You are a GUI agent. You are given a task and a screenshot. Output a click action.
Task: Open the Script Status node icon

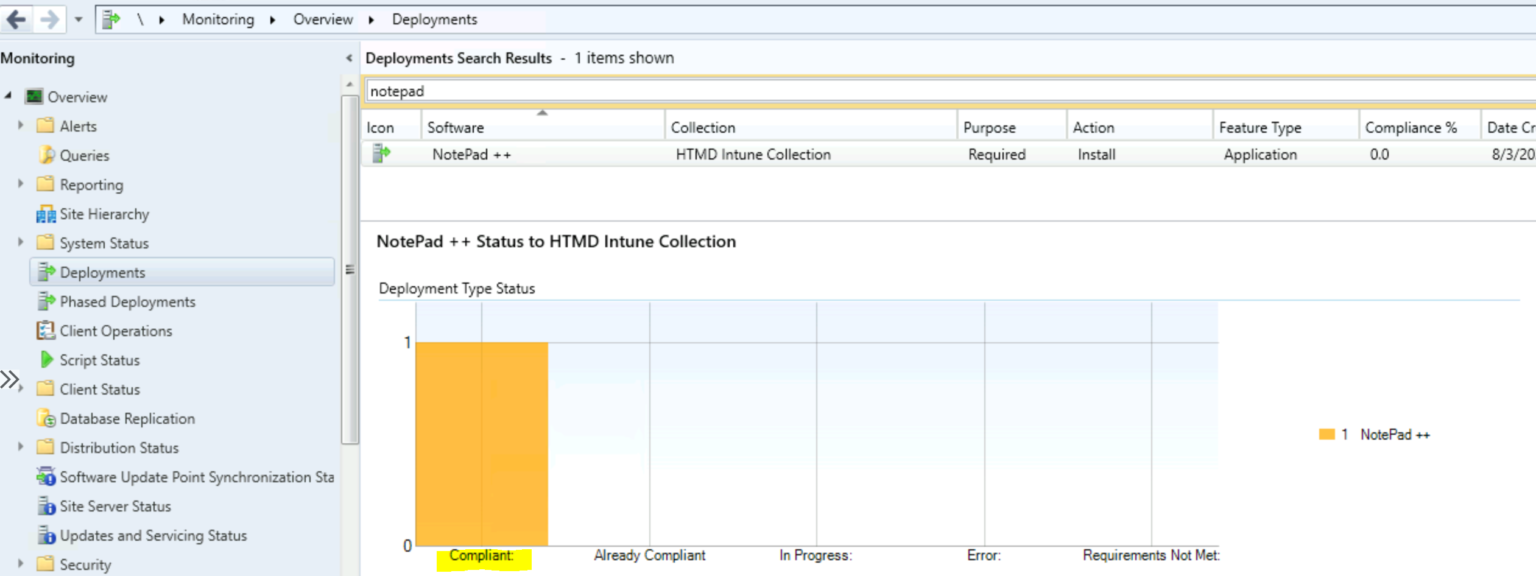pyautogui.click(x=46, y=360)
